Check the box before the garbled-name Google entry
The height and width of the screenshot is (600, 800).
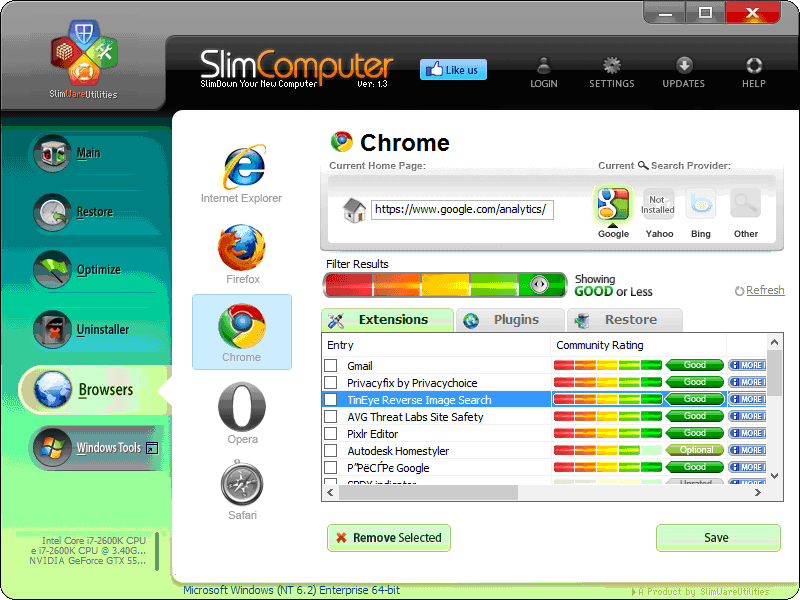[x=331, y=467]
